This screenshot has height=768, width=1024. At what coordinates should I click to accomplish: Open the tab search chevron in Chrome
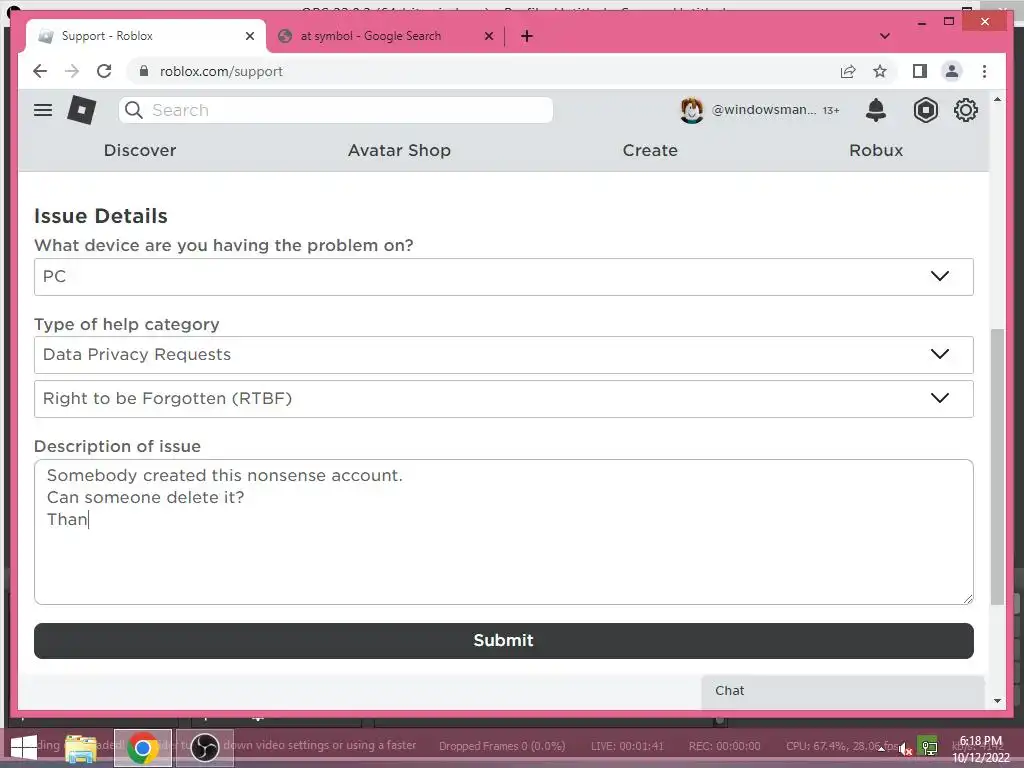point(885,36)
